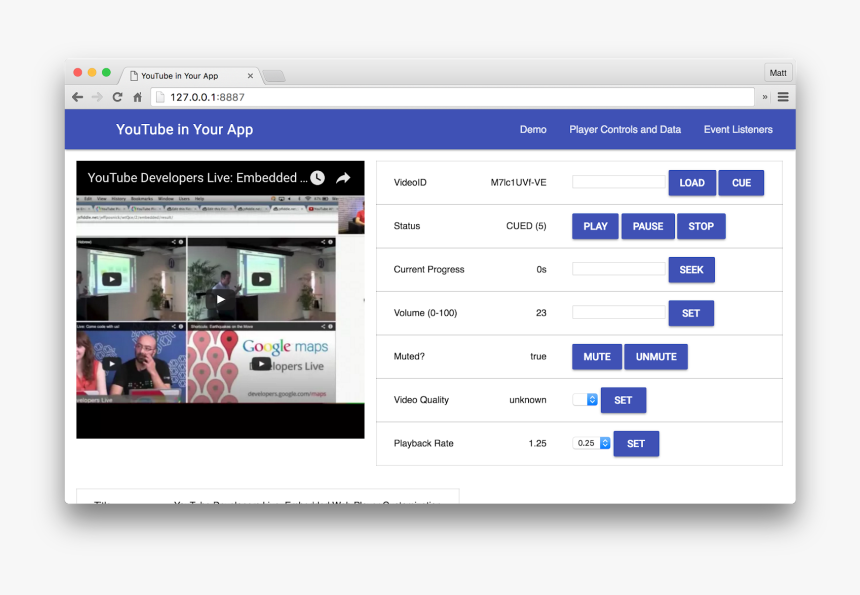Click the page document icon in address bar
Viewport: 860px width, 595px height.
coord(160,97)
